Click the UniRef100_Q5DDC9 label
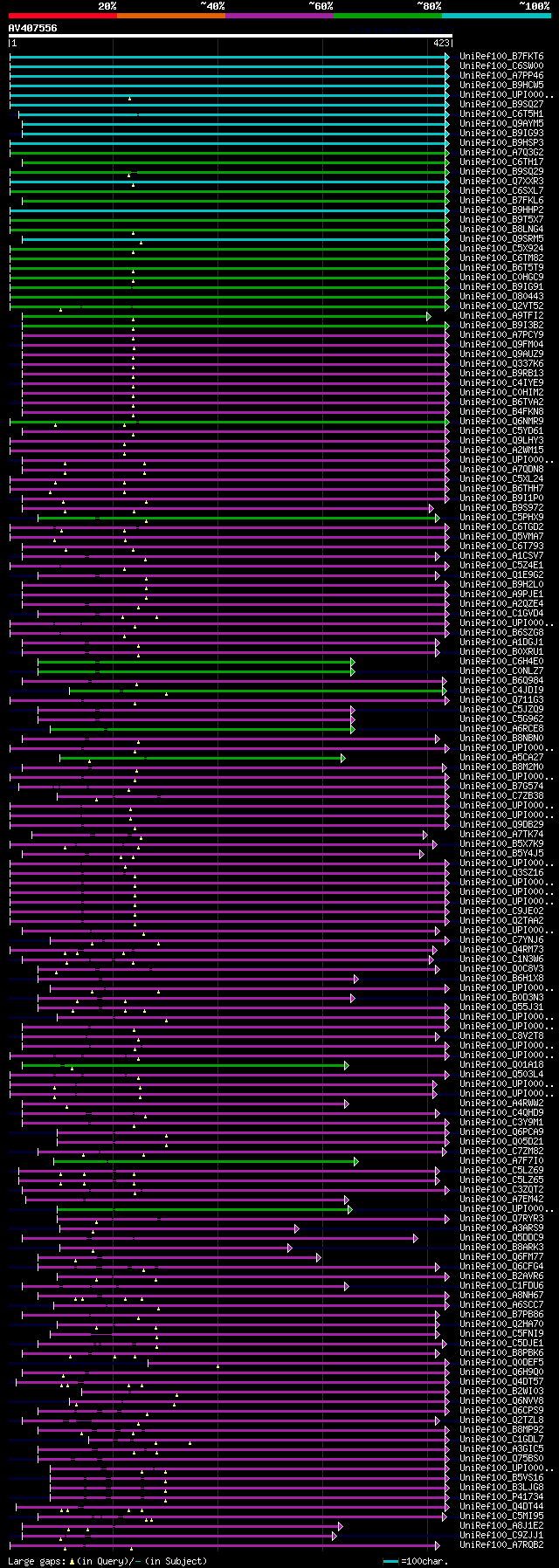 (501, 1237)
